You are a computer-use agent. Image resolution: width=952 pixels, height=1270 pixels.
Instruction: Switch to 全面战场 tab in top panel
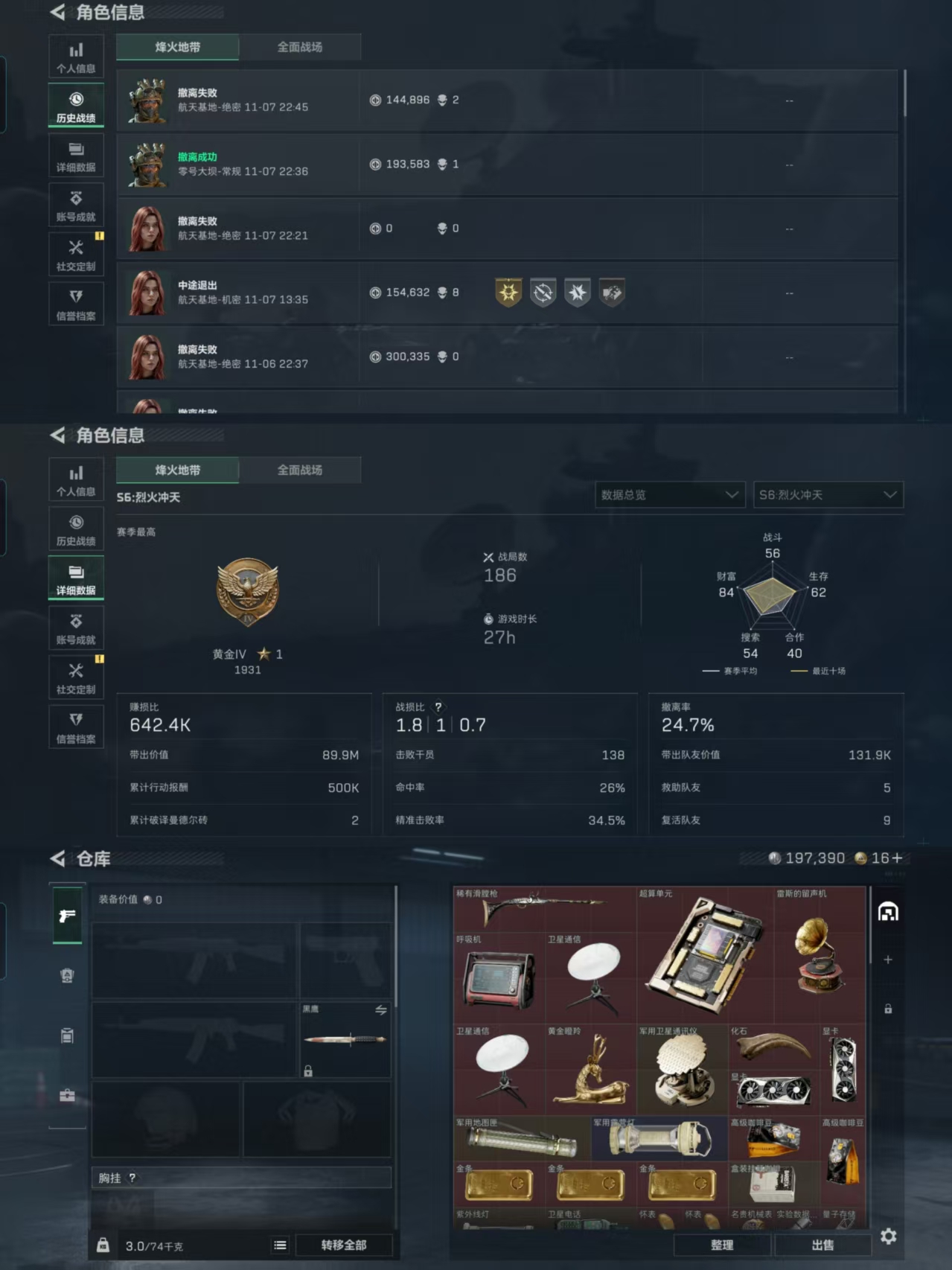coord(300,47)
